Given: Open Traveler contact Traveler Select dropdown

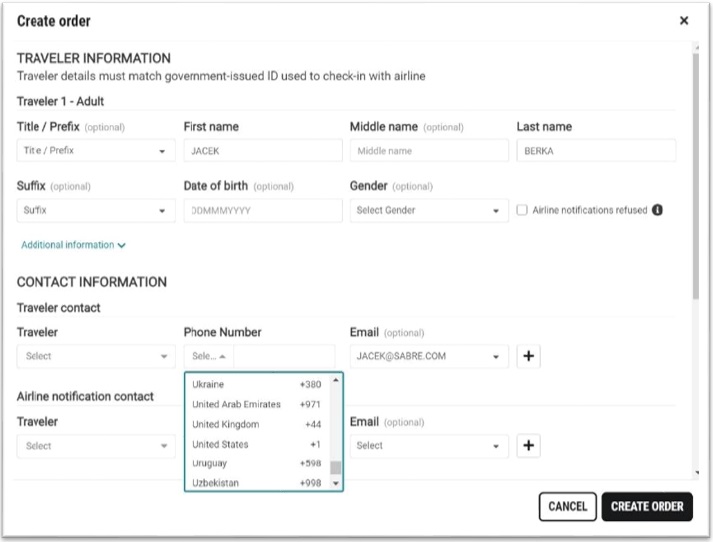Looking at the screenshot, I should tap(96, 356).
